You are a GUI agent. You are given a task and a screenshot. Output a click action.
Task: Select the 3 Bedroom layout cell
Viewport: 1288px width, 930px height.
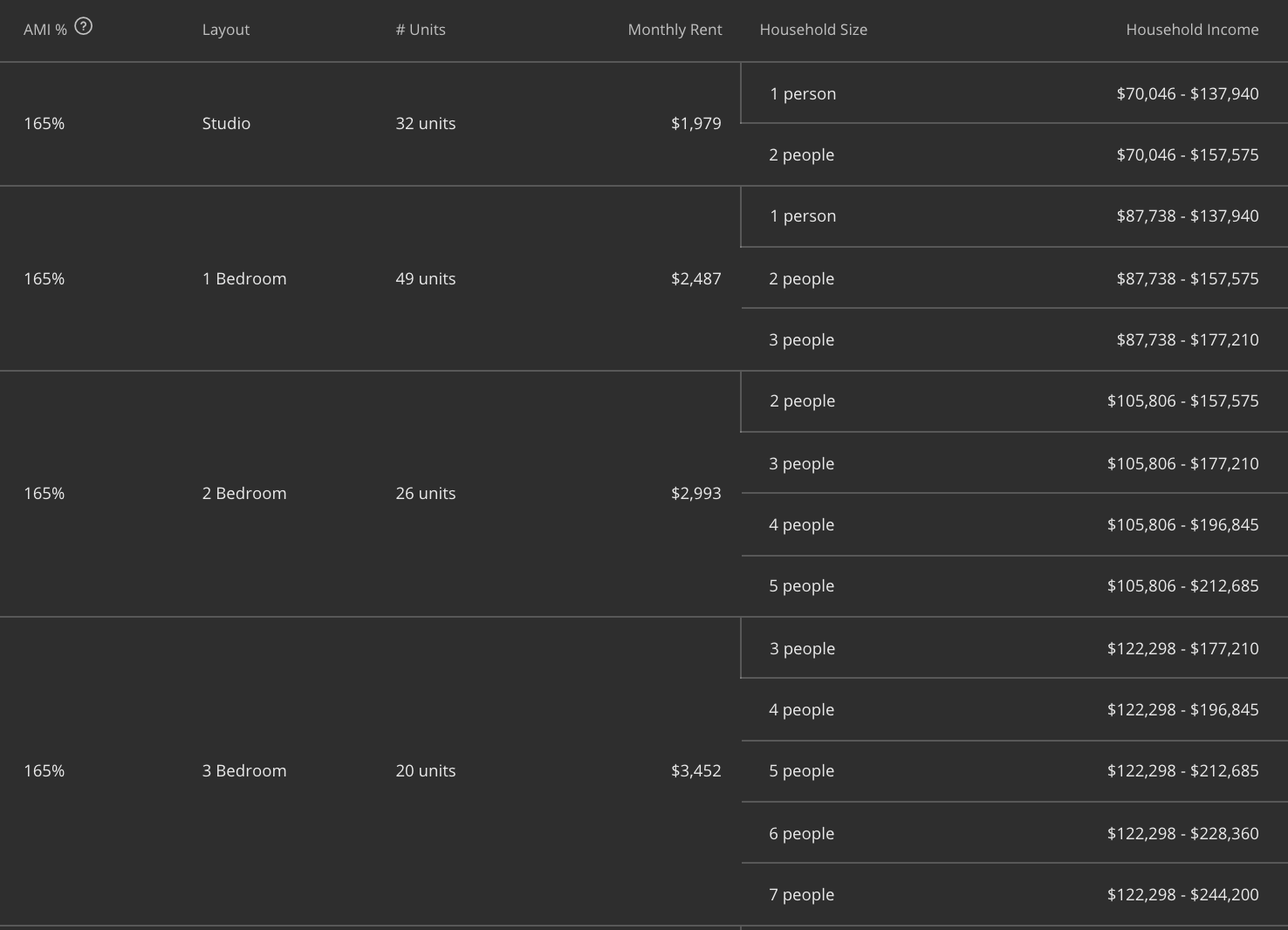pos(244,771)
